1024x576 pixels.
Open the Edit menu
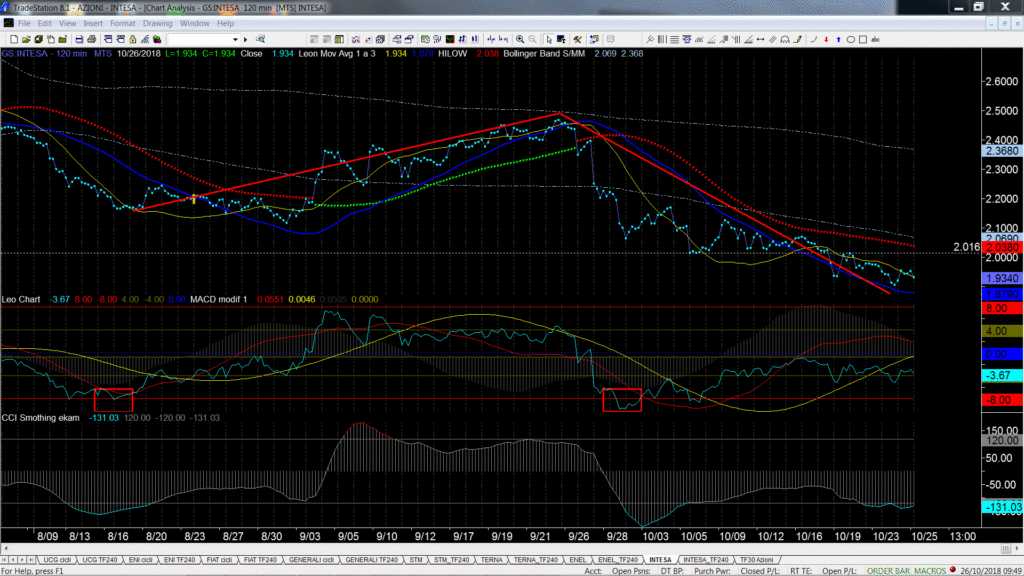point(44,24)
